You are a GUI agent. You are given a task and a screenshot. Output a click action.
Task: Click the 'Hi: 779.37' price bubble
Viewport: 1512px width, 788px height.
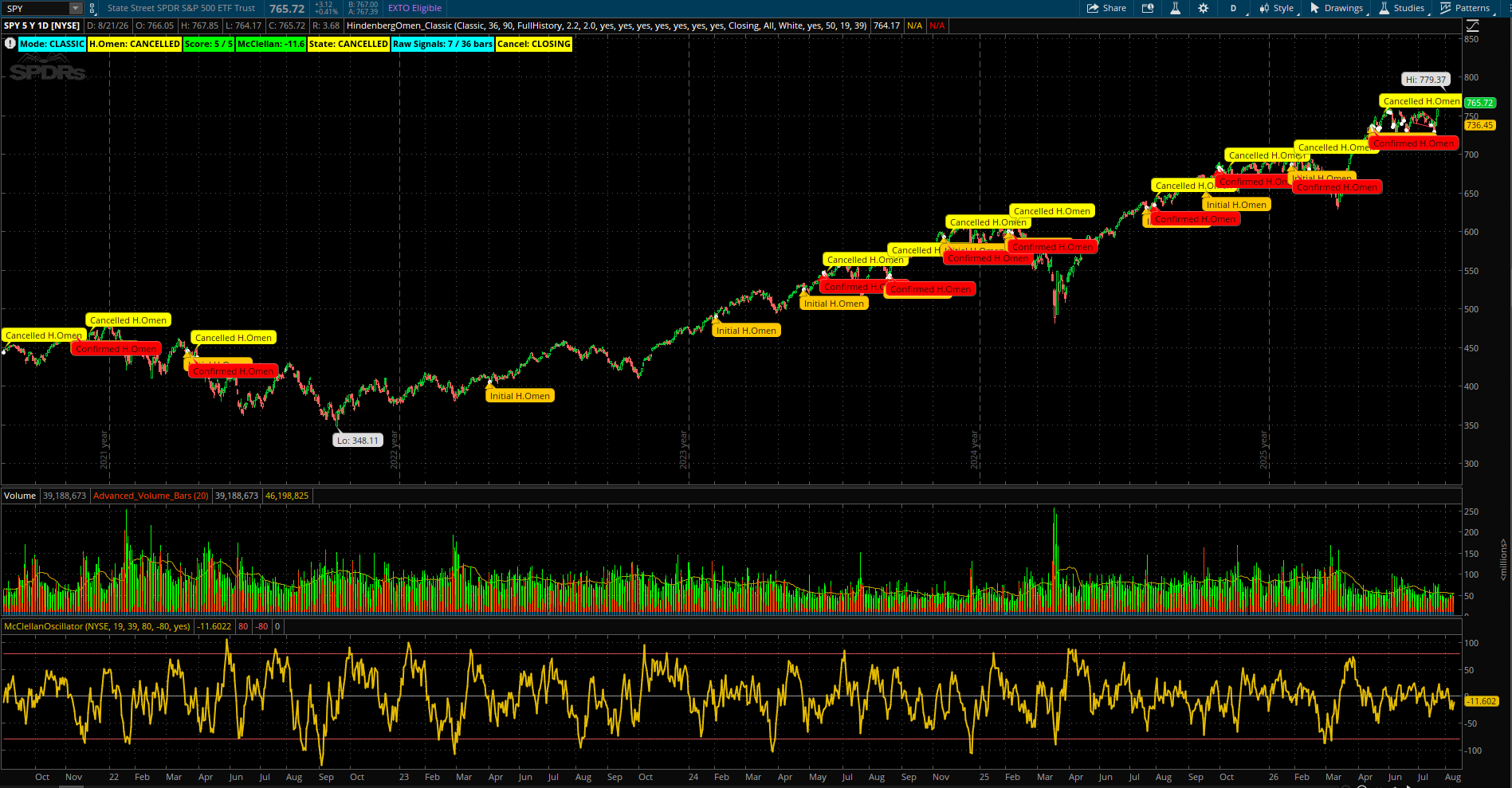click(1426, 80)
